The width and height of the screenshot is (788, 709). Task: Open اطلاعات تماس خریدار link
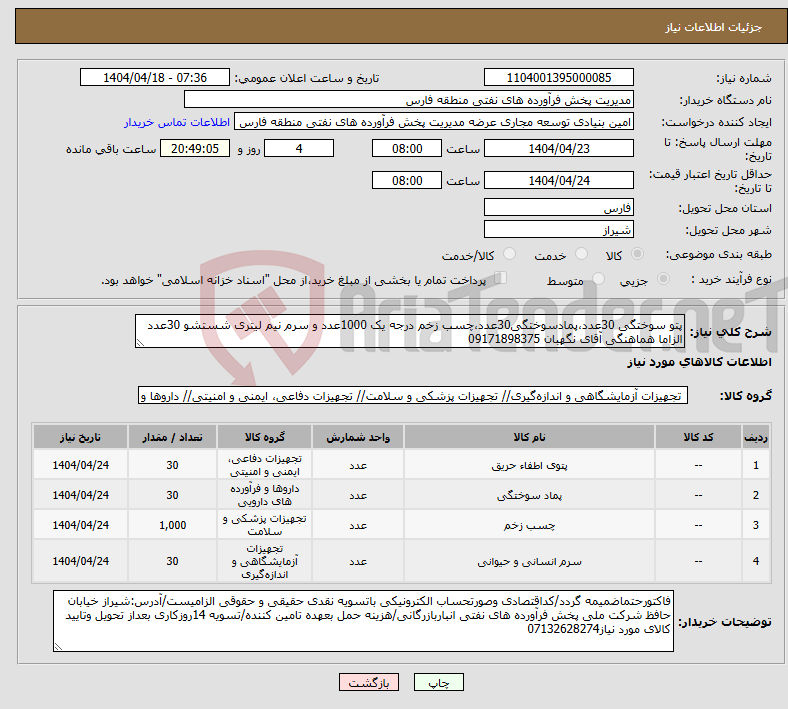point(177,122)
